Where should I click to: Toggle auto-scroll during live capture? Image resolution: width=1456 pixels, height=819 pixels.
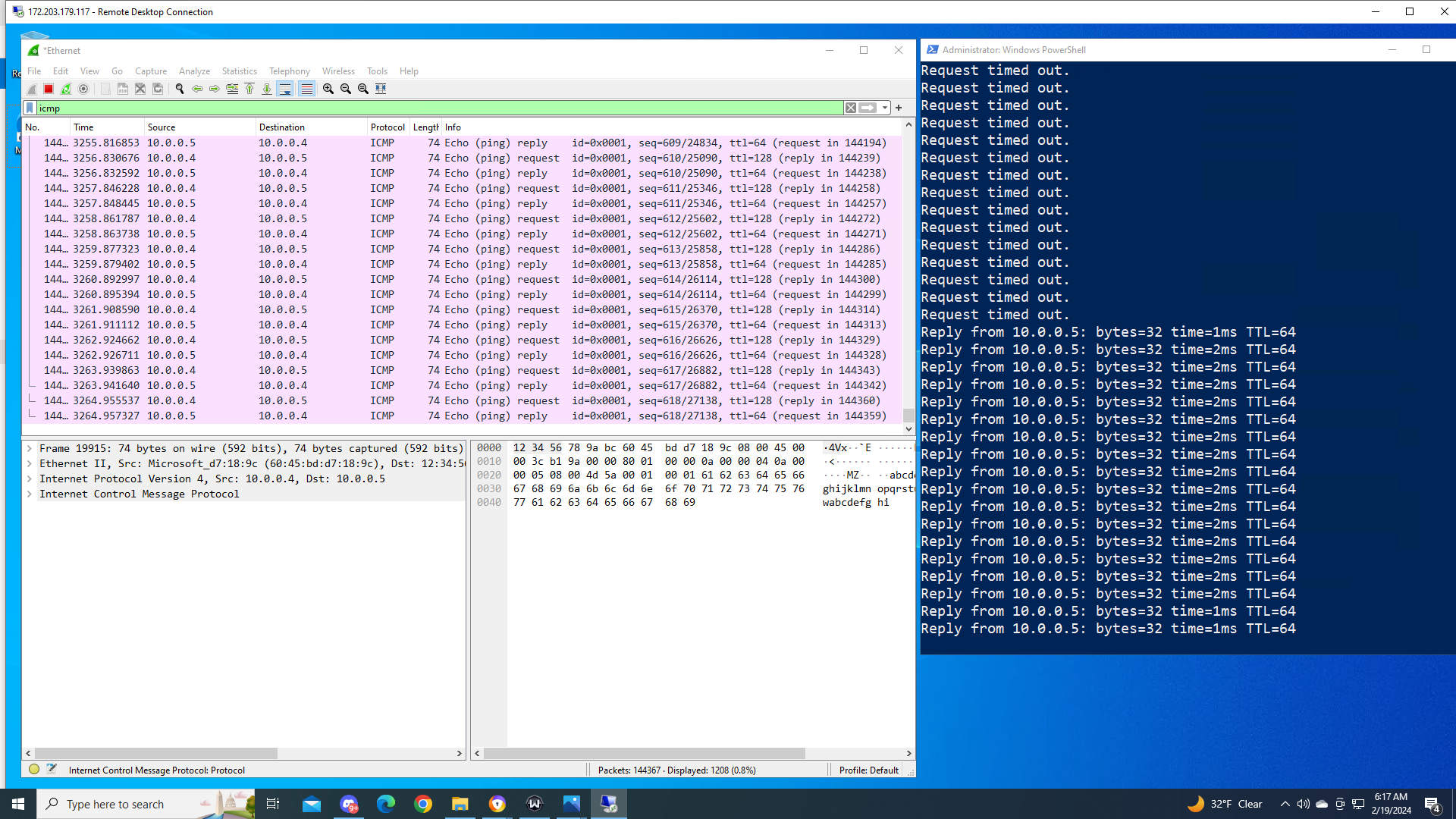click(285, 89)
